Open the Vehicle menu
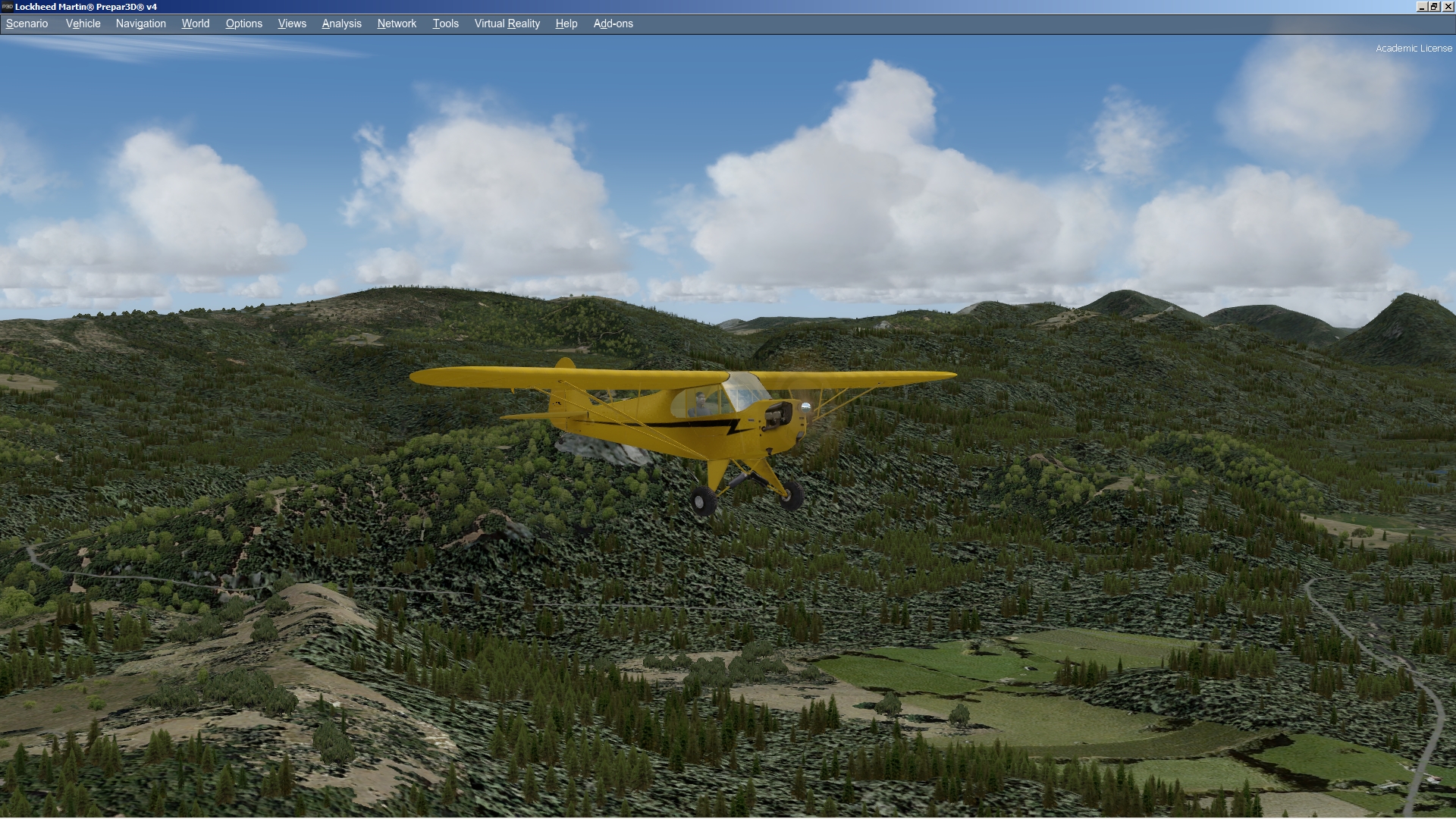This screenshot has width=1456, height=819. (x=83, y=24)
